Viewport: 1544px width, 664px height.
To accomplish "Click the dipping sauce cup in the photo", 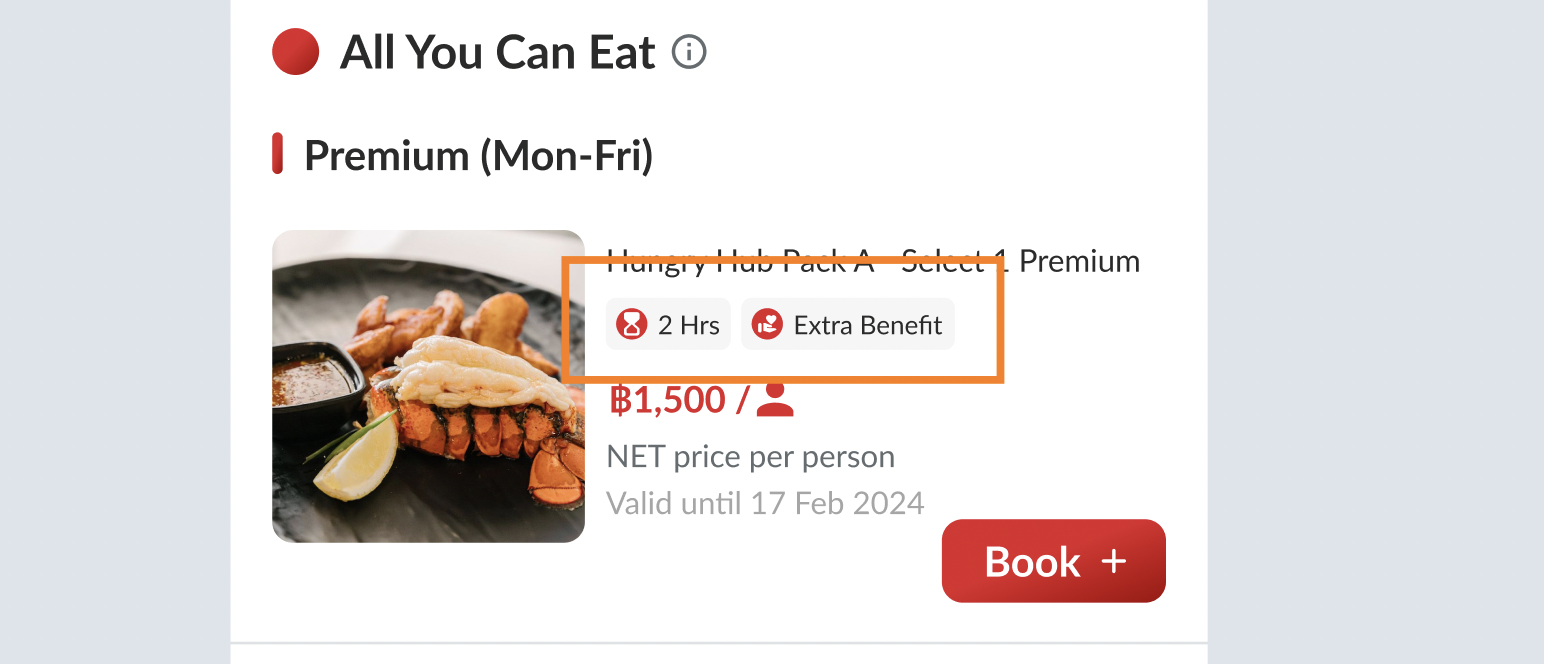I will [315, 378].
